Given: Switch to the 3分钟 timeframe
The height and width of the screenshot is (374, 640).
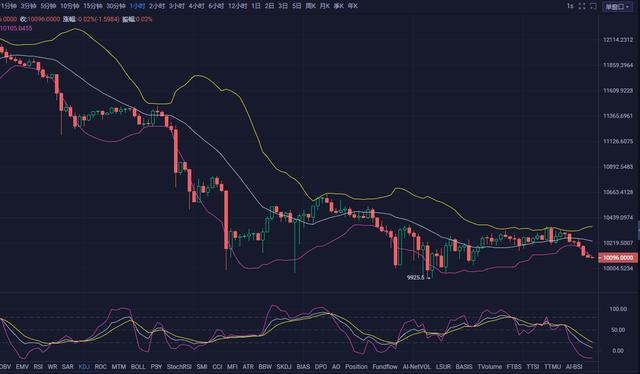Looking at the screenshot, I should point(28,6).
